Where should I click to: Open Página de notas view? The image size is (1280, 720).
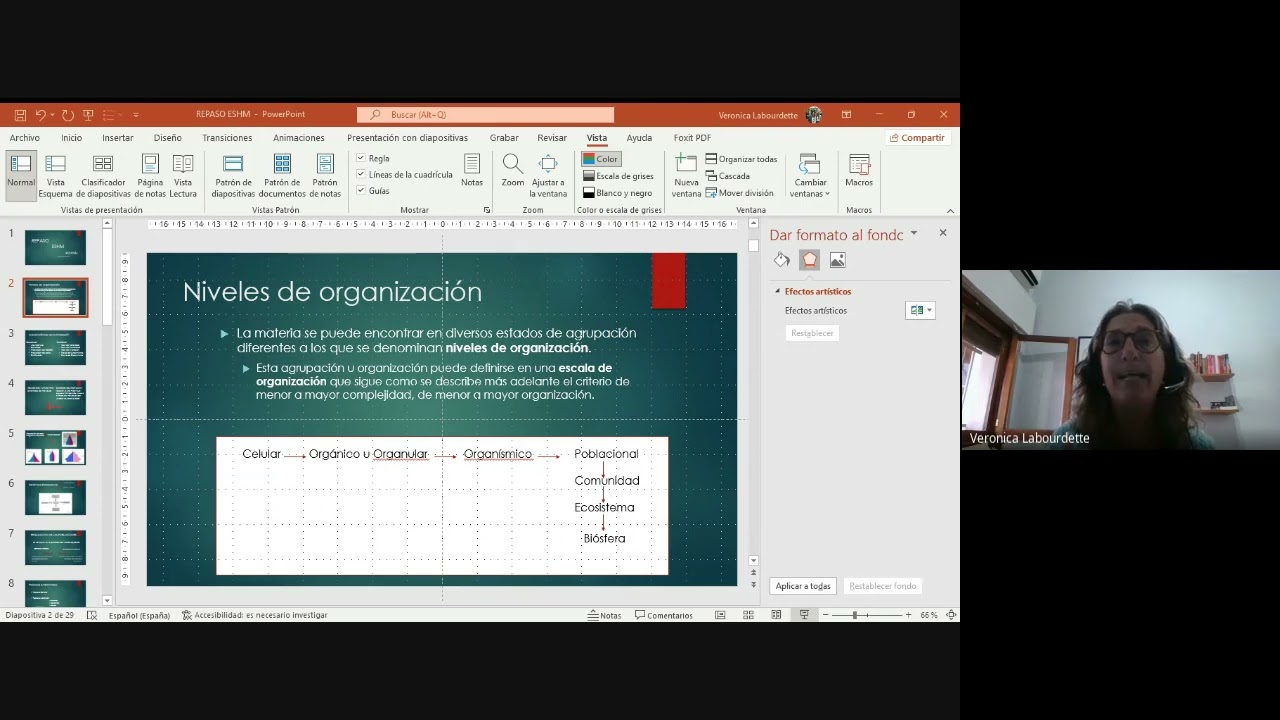point(150,176)
